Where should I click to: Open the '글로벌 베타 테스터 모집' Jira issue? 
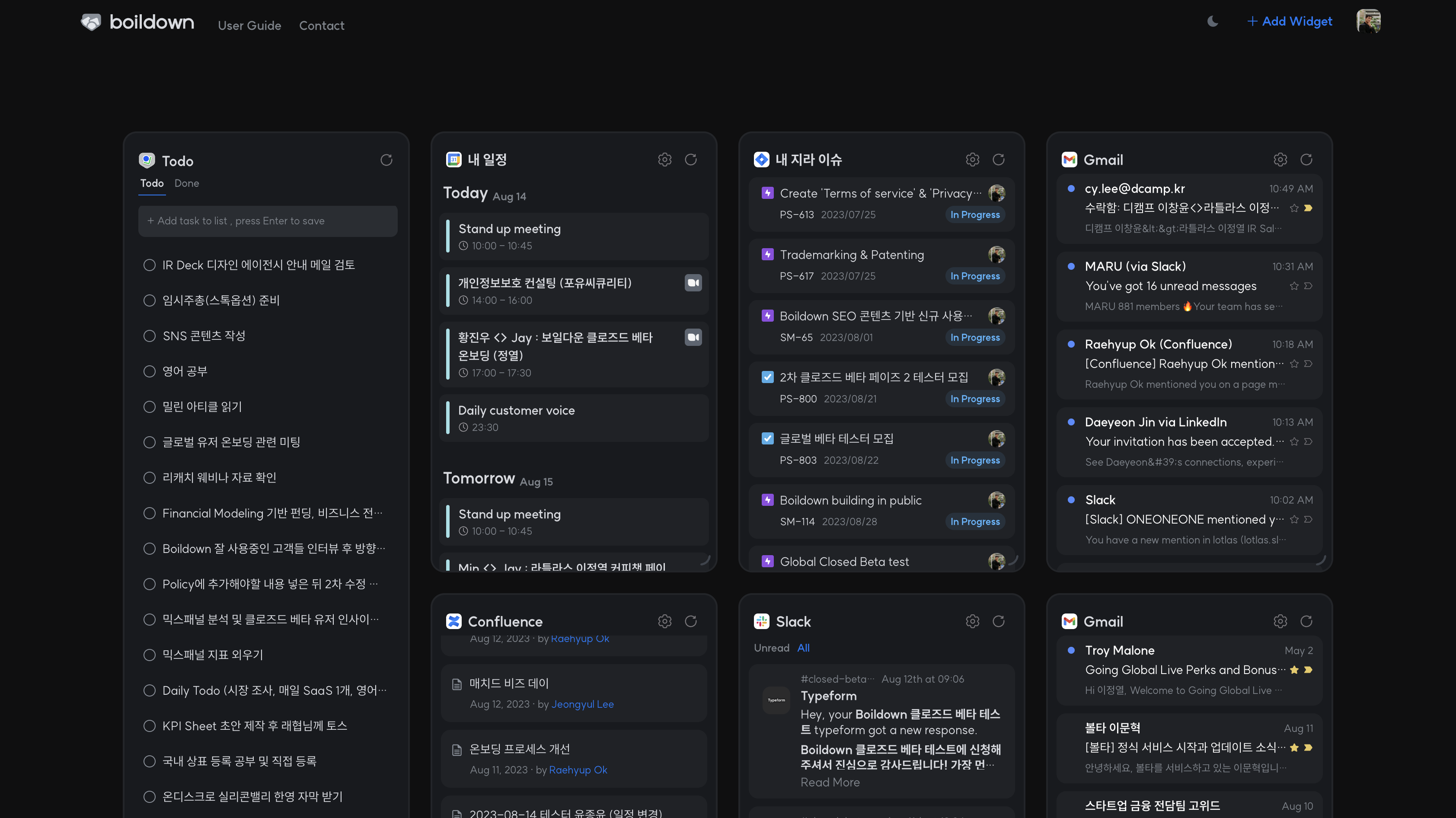[881, 449]
